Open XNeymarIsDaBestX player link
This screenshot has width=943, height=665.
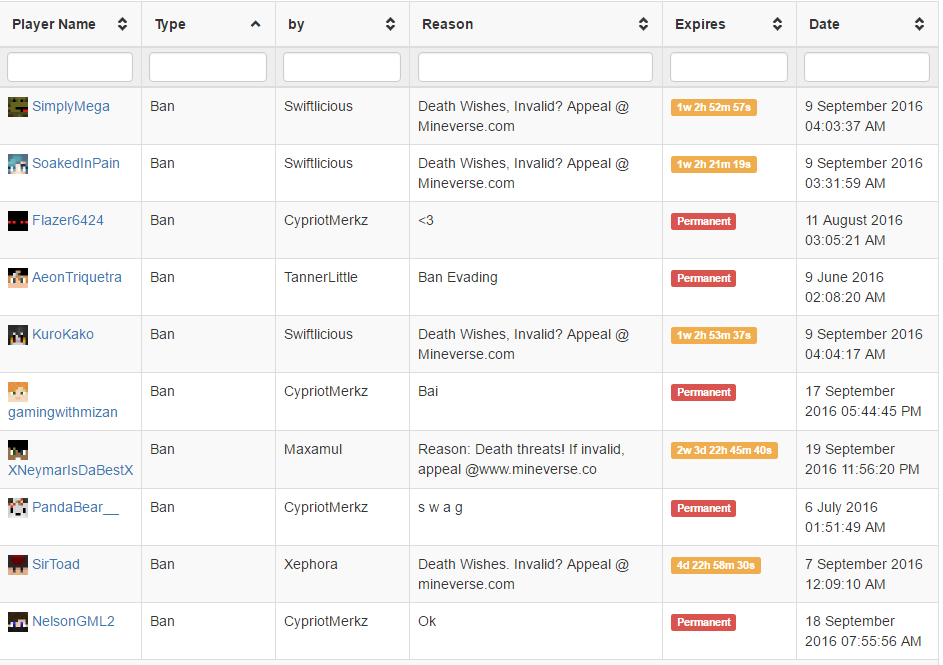click(x=70, y=469)
